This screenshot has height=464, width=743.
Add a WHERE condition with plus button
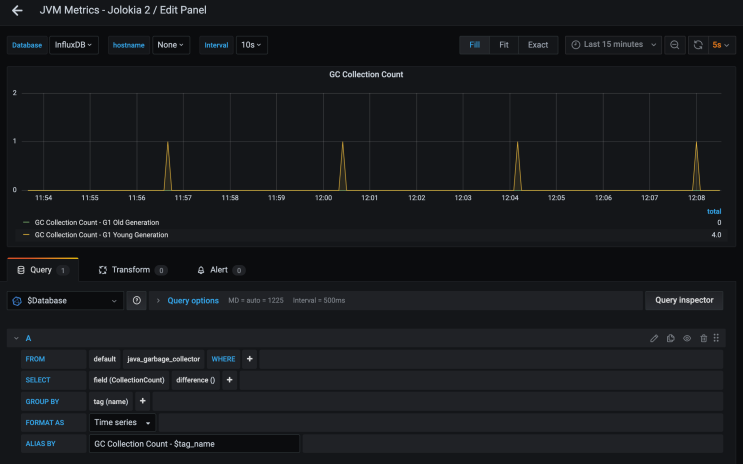[x=249, y=359]
